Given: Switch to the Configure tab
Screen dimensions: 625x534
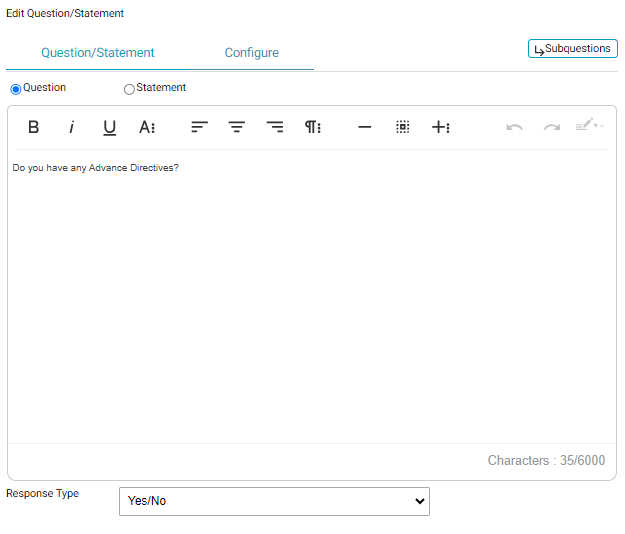Looking at the screenshot, I should click(x=251, y=53).
